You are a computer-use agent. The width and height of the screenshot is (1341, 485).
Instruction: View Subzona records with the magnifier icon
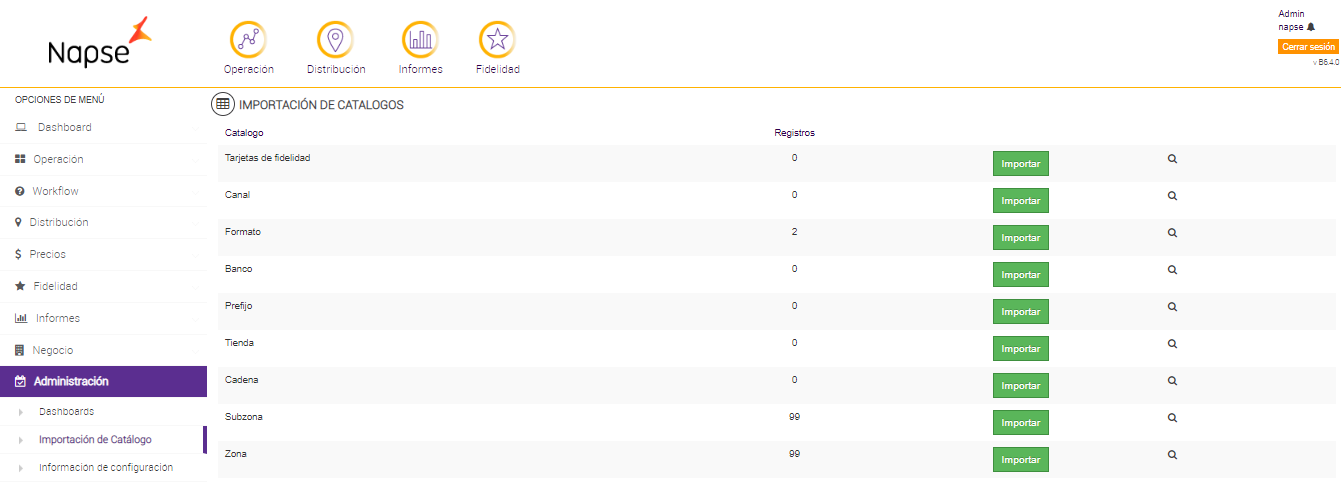coord(1172,418)
